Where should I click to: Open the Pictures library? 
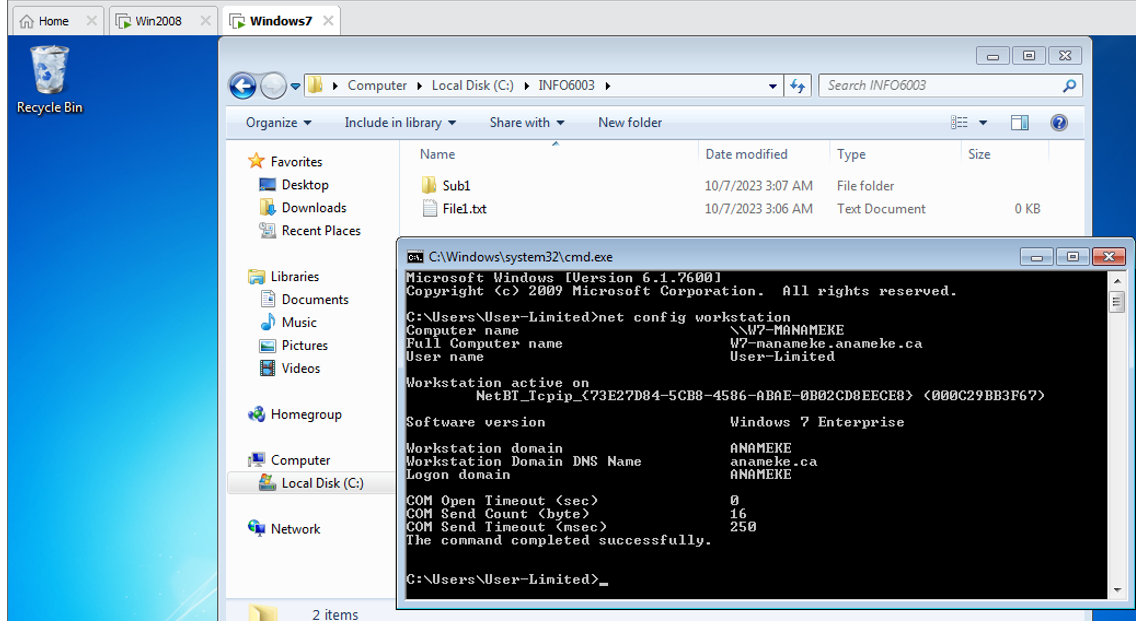pyautogui.click(x=297, y=345)
